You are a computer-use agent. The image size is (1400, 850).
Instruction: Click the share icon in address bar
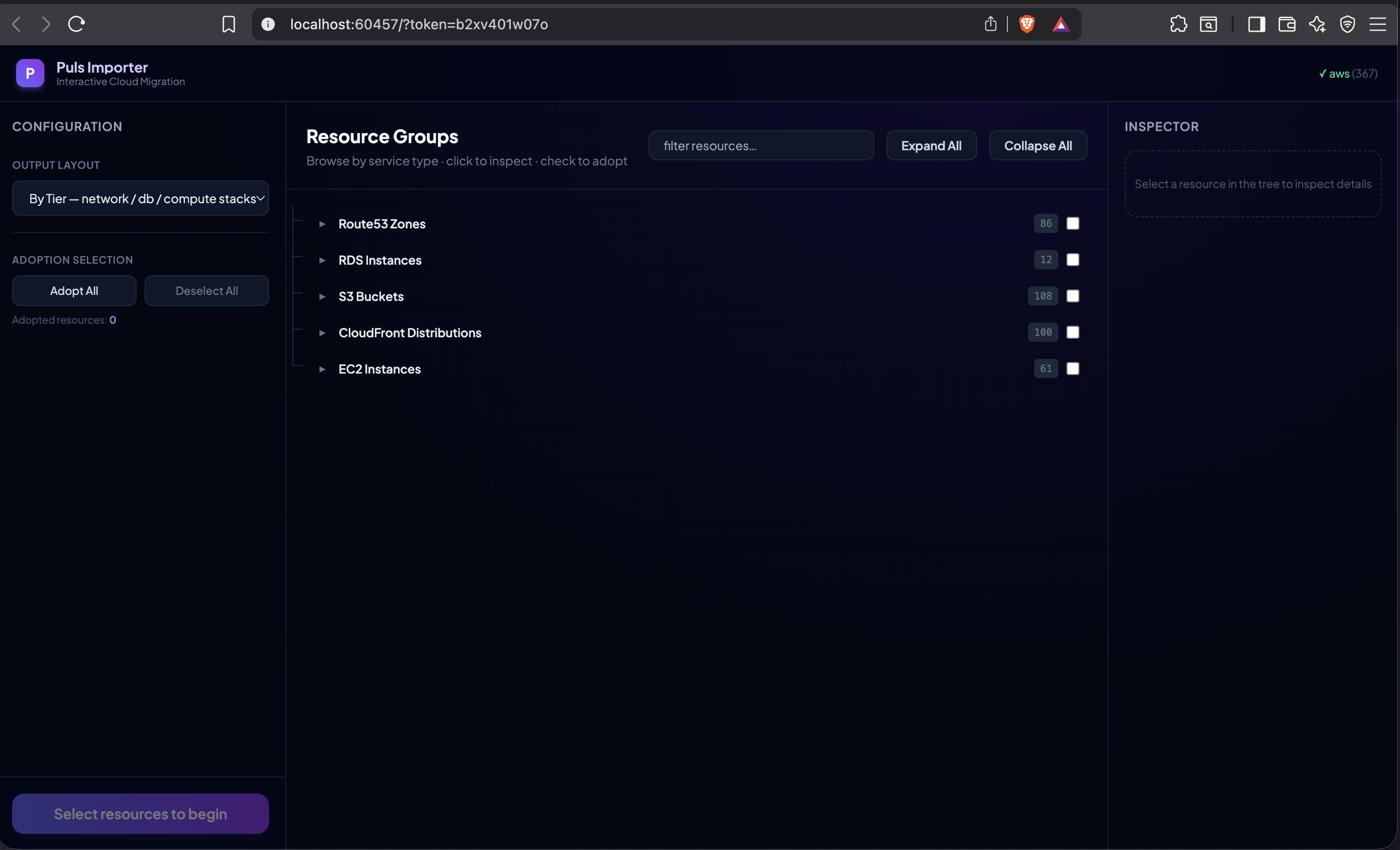point(990,24)
